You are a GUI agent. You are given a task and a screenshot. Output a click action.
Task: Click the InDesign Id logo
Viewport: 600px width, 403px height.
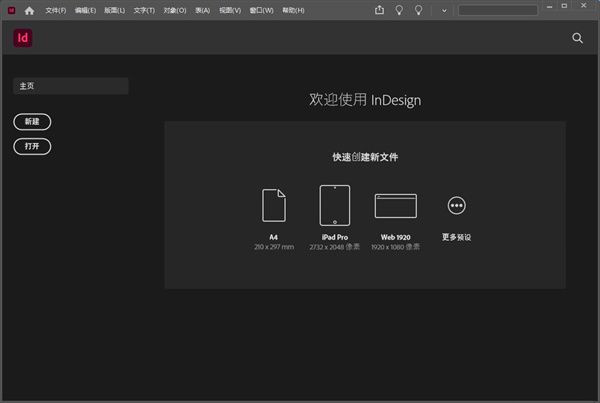coord(23,38)
